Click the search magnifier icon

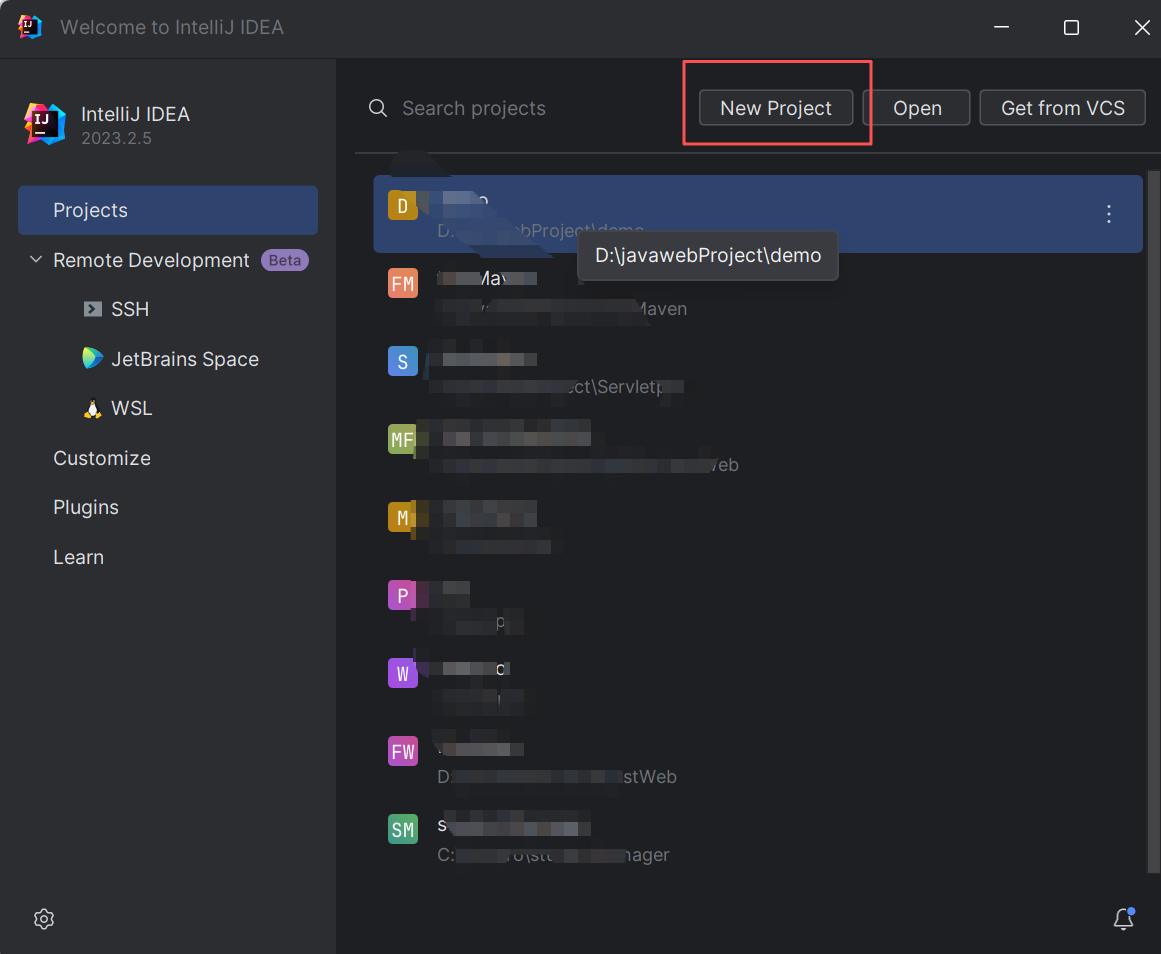point(378,108)
